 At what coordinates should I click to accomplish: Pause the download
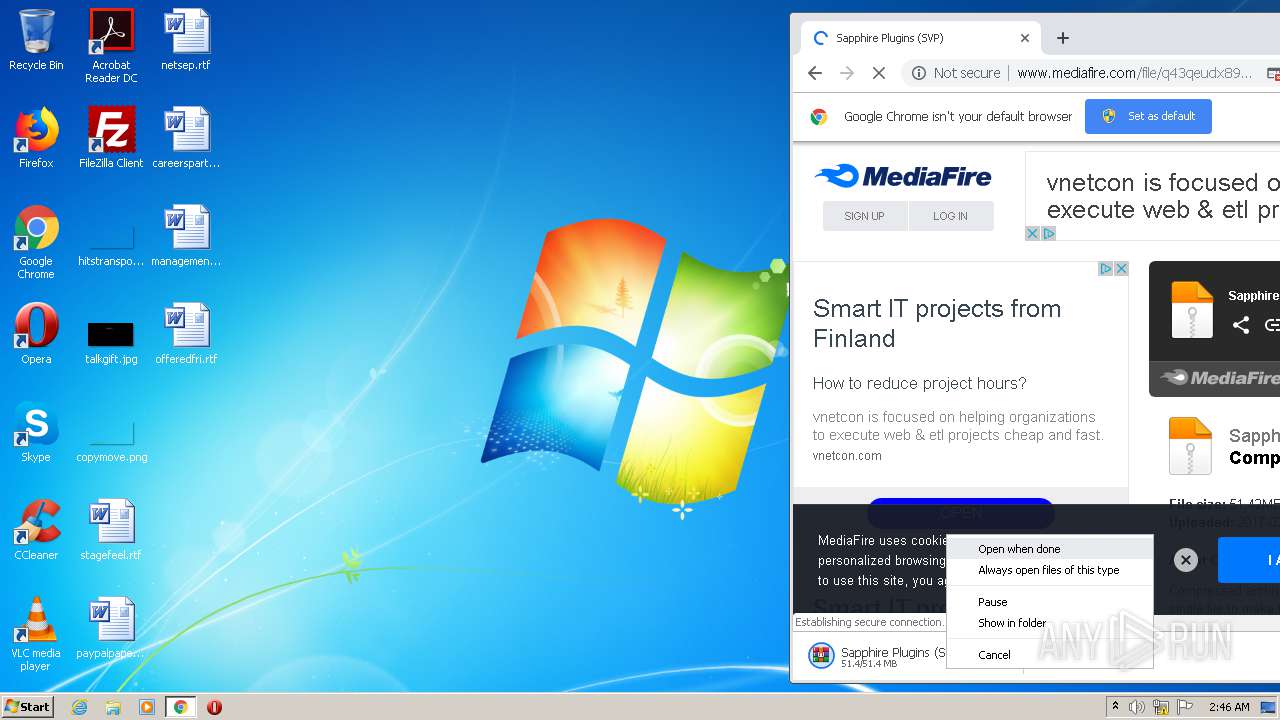(x=1050, y=602)
